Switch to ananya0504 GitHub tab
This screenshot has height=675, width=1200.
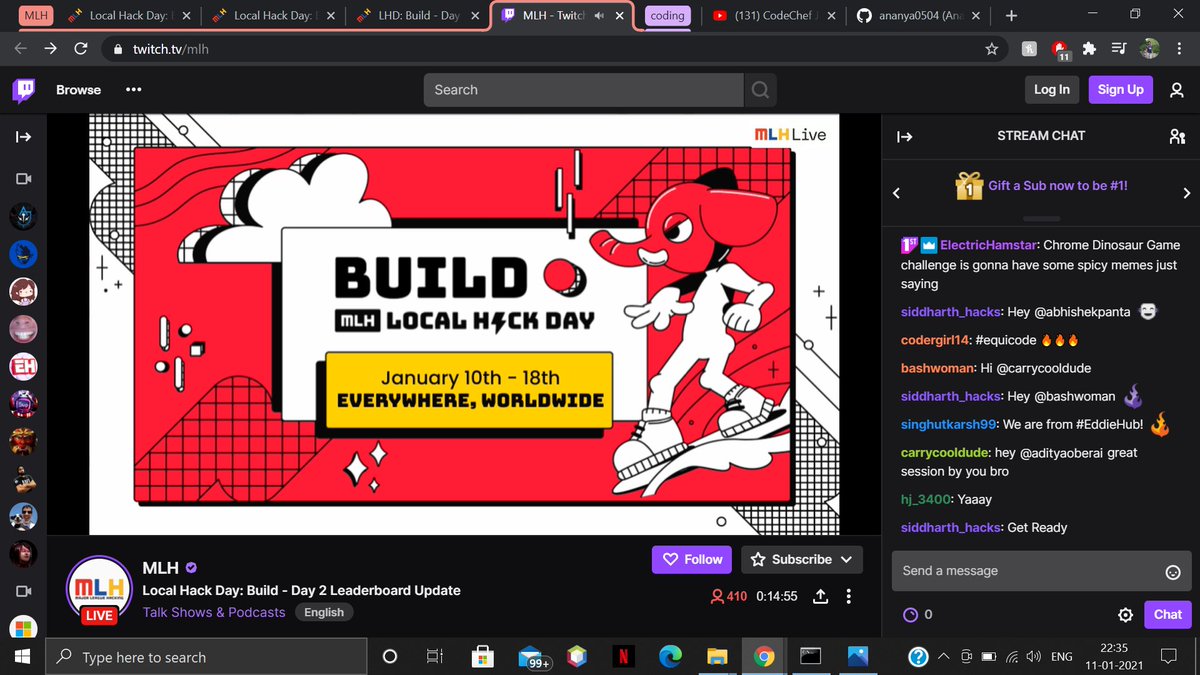pyautogui.click(x=920, y=16)
